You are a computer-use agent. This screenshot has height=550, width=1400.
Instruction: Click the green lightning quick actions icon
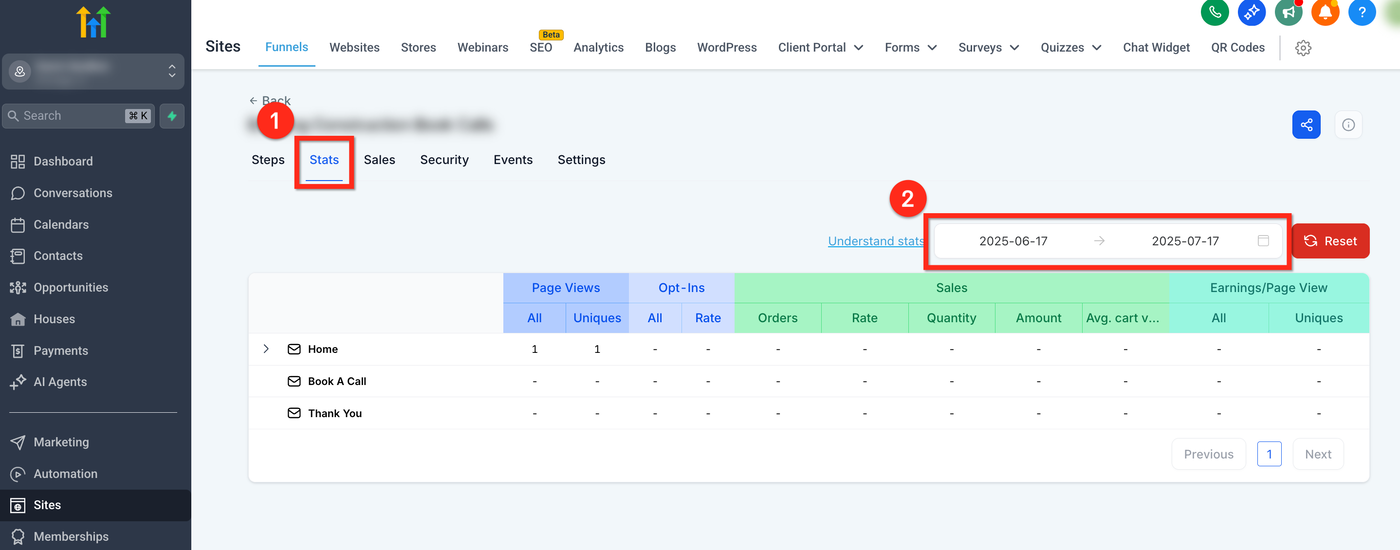point(172,116)
